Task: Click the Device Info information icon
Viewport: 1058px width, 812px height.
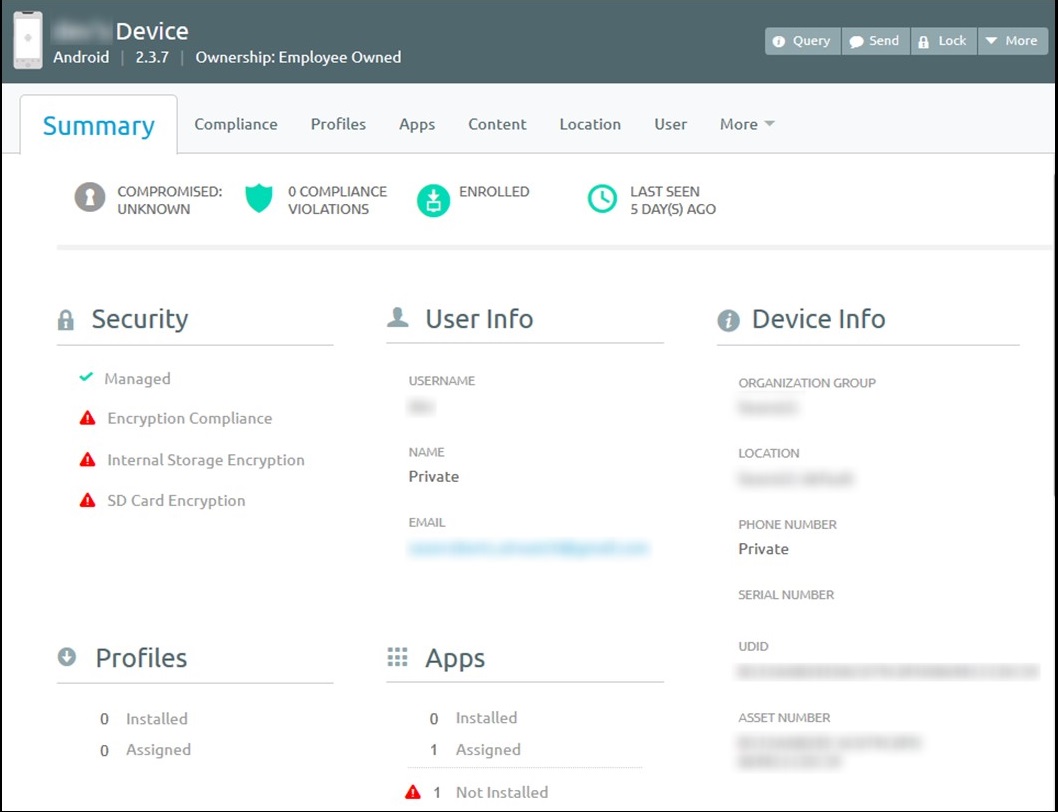Action: (728, 319)
